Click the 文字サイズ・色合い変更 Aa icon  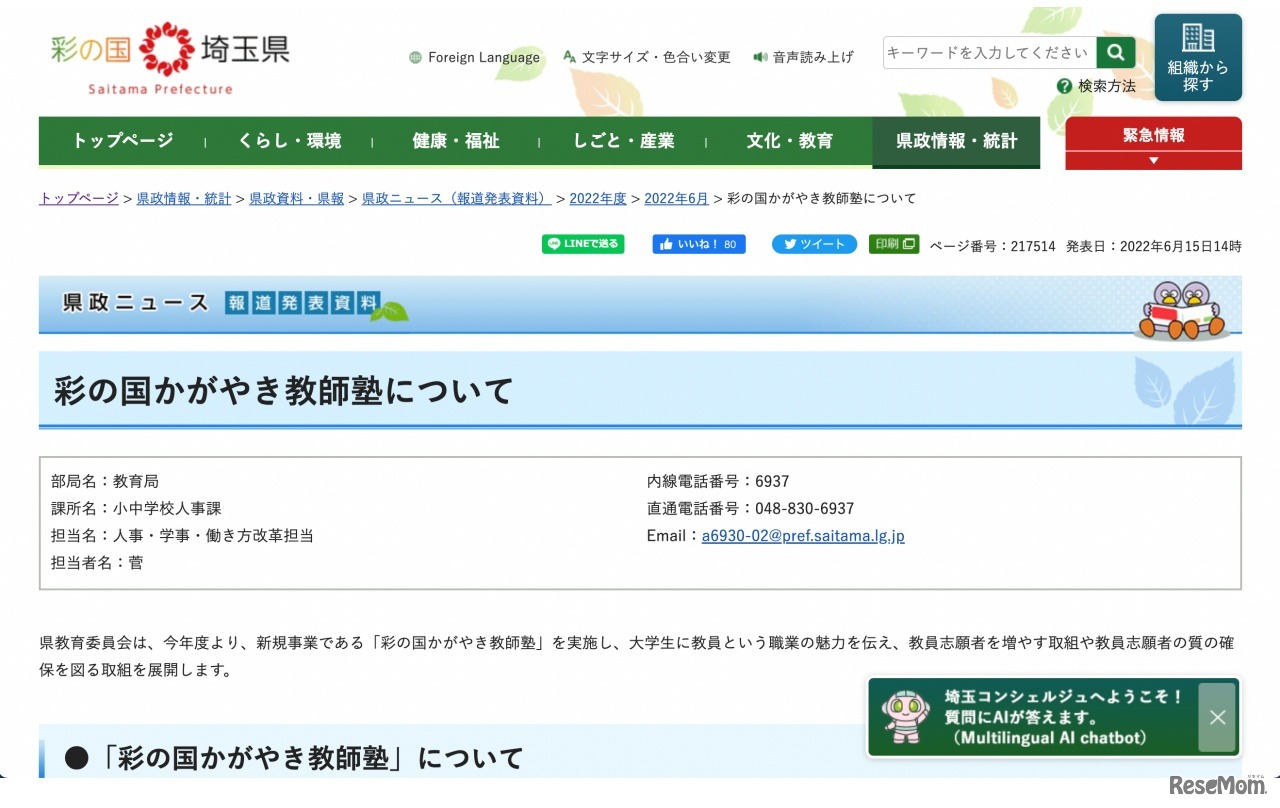pos(569,57)
